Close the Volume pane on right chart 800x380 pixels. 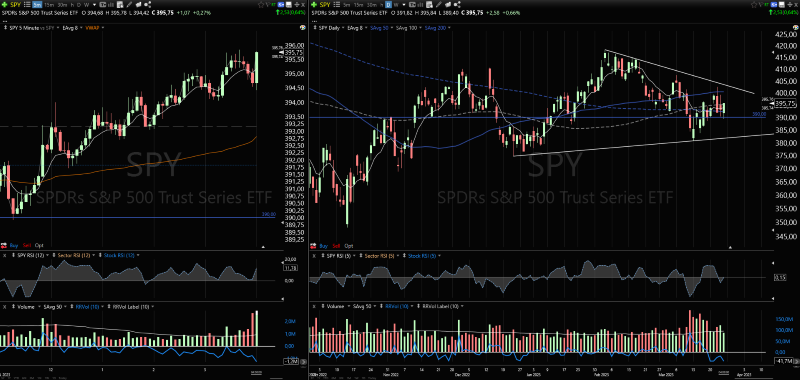314,307
